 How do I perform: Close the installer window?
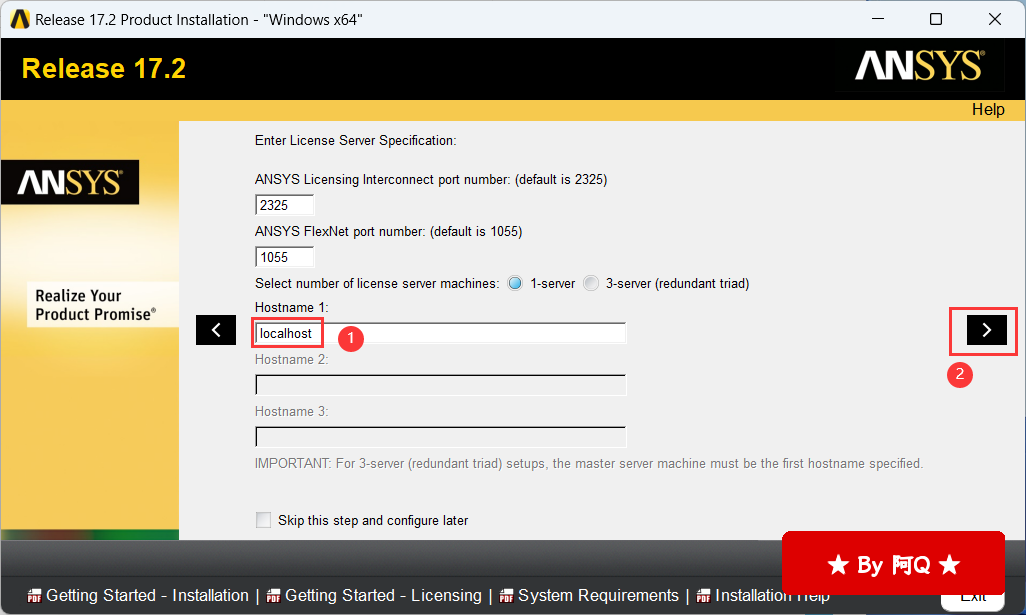click(995, 19)
